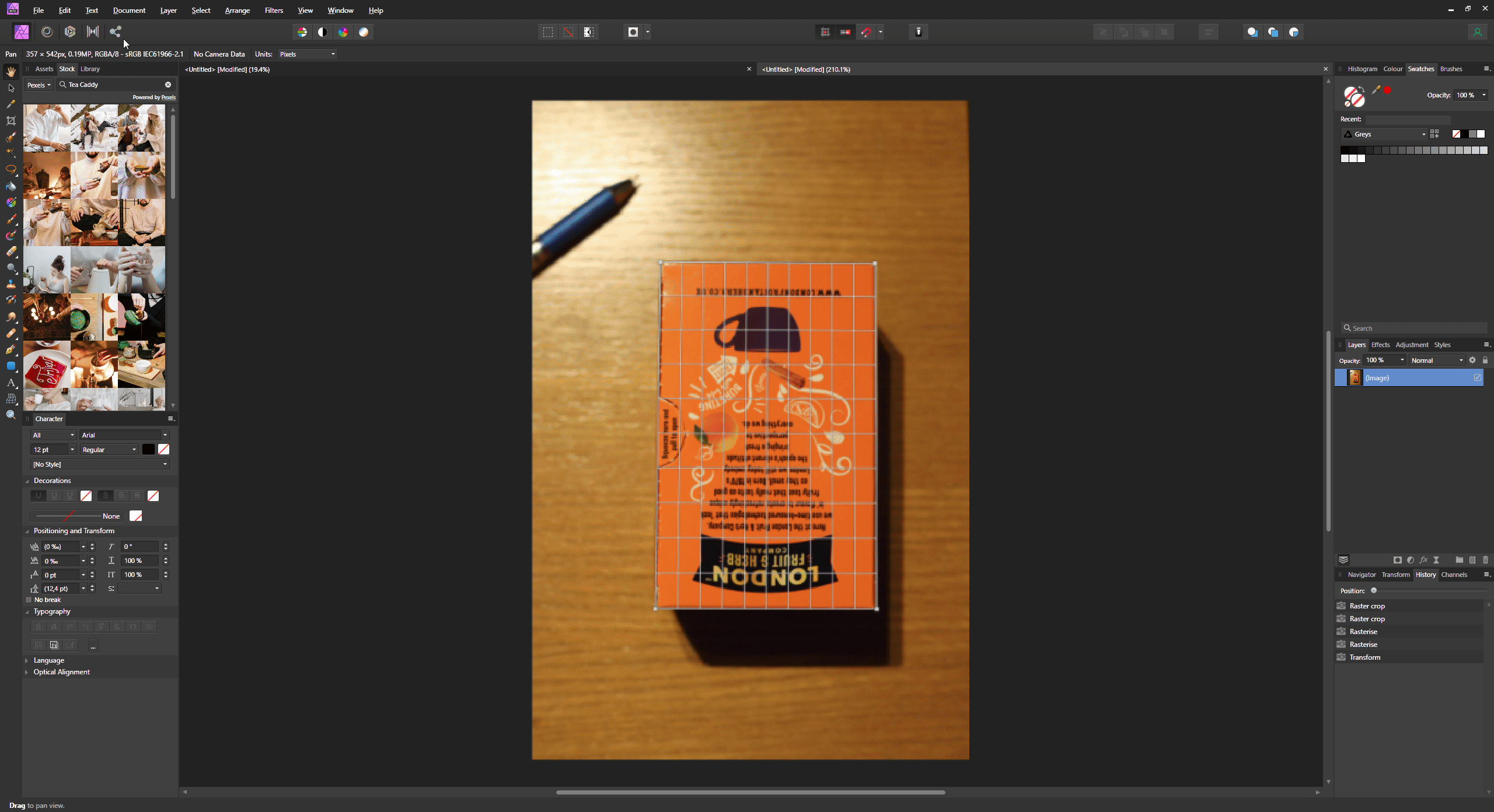Toggle Quick Mask in toolbar
The width and height of the screenshot is (1494, 812).
(x=633, y=32)
